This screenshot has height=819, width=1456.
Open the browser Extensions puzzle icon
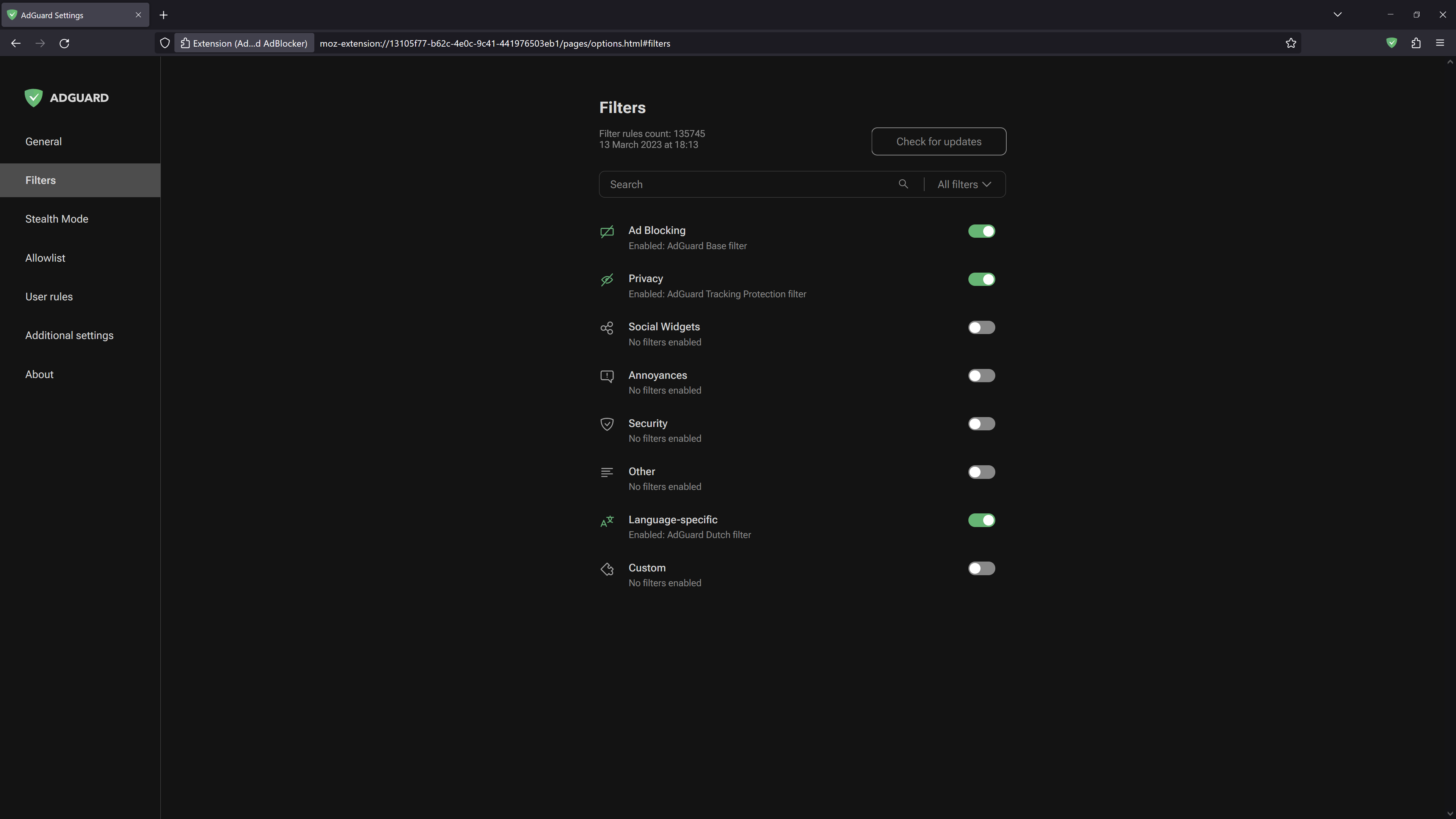tap(1416, 43)
